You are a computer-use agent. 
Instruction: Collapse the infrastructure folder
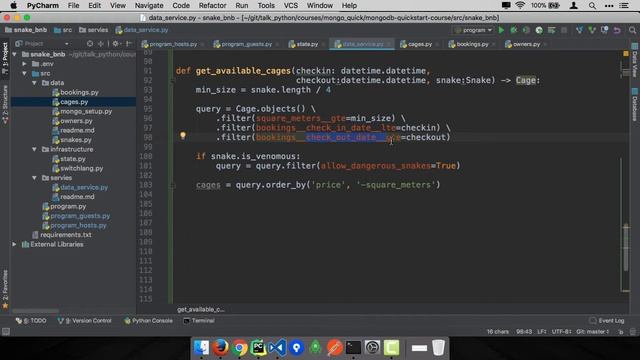(x=34, y=149)
